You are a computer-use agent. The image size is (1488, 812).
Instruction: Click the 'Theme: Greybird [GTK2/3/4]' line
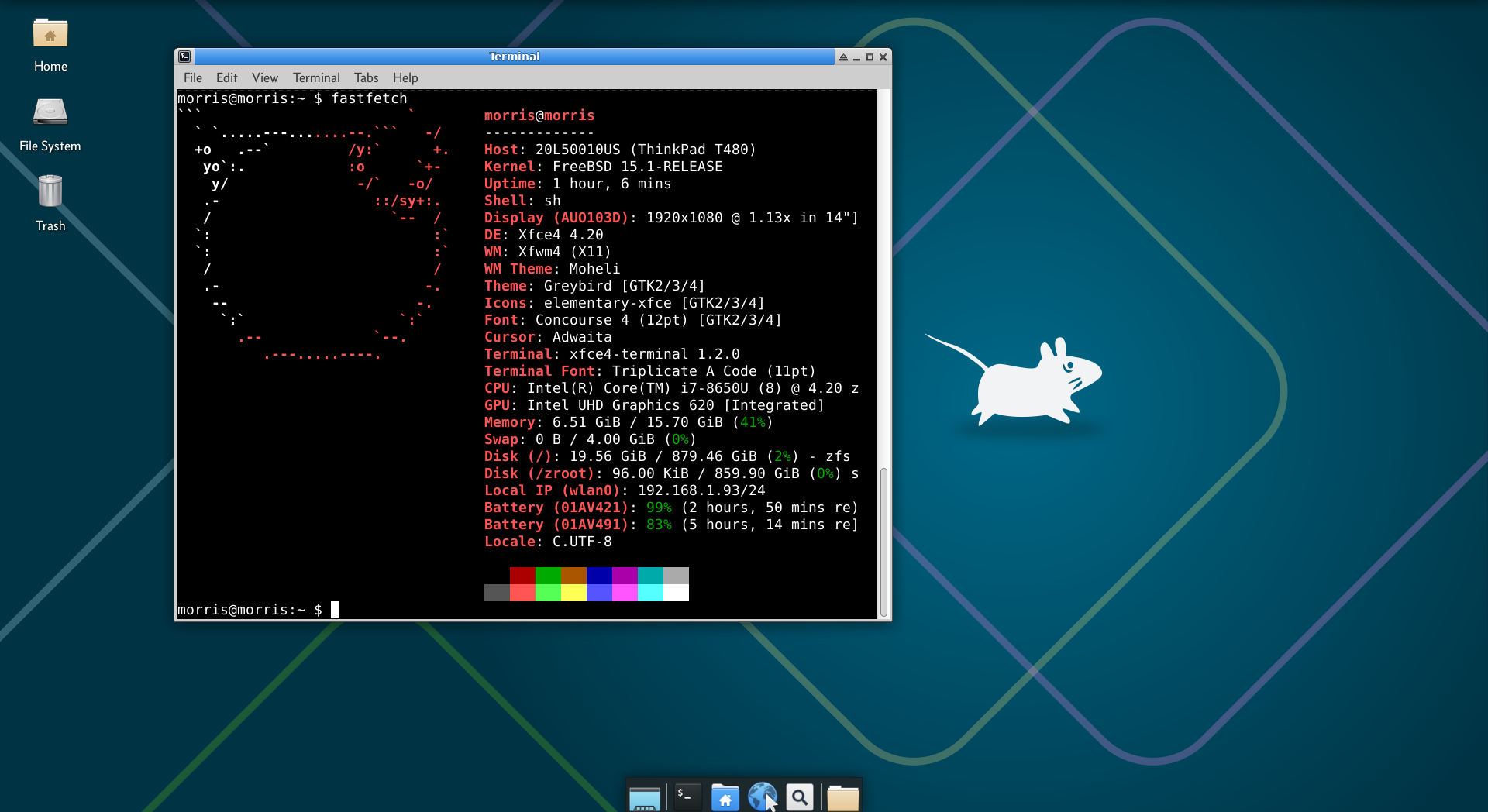tap(595, 286)
